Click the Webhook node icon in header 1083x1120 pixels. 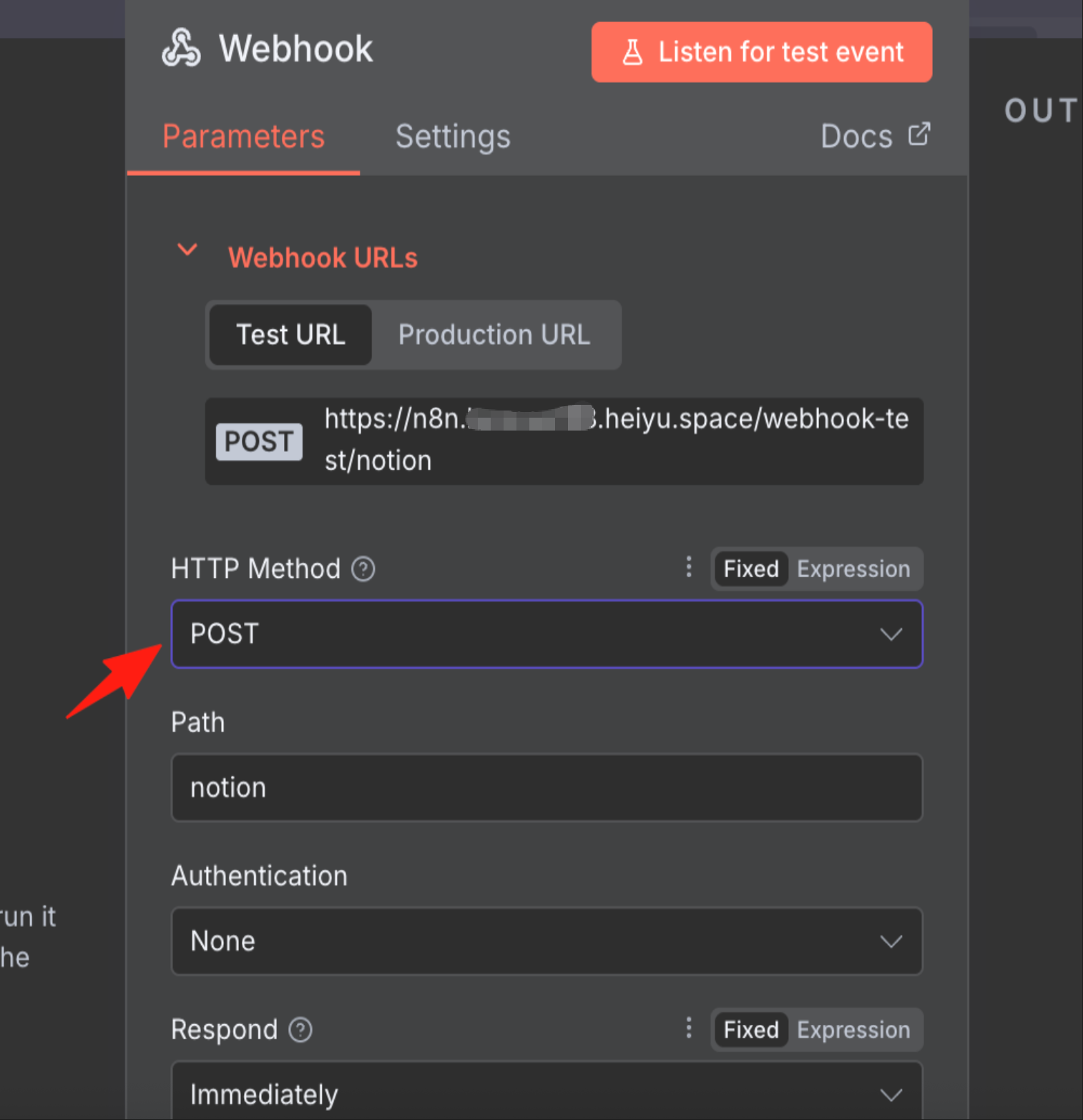tap(181, 48)
